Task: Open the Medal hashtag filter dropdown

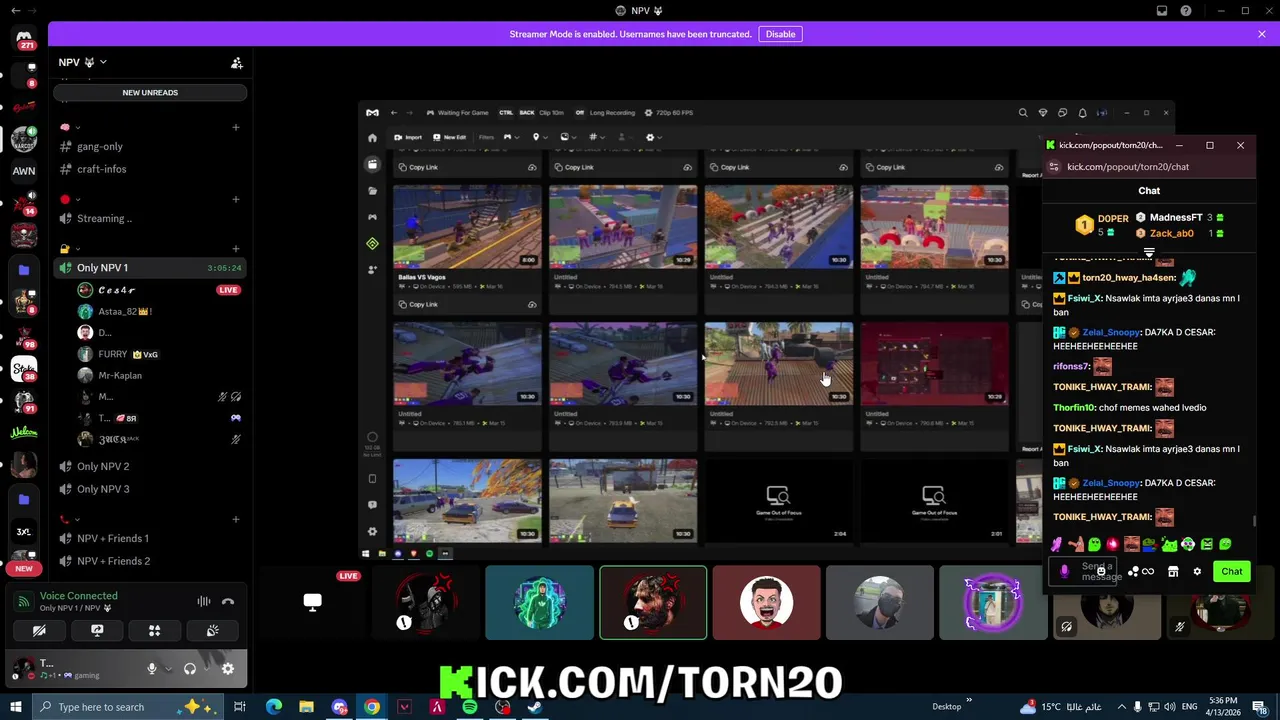Action: click(596, 137)
